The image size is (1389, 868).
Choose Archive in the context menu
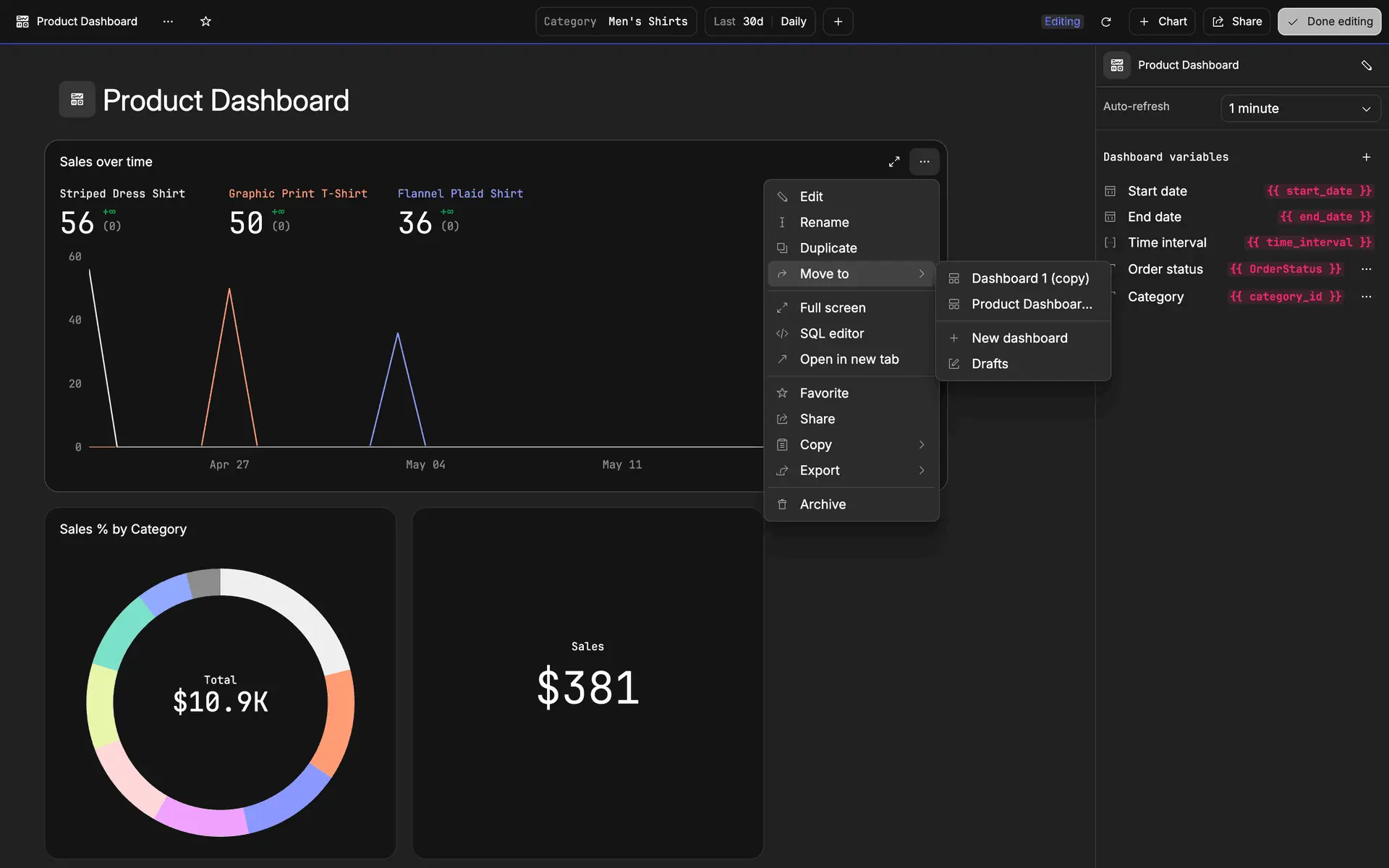(823, 504)
